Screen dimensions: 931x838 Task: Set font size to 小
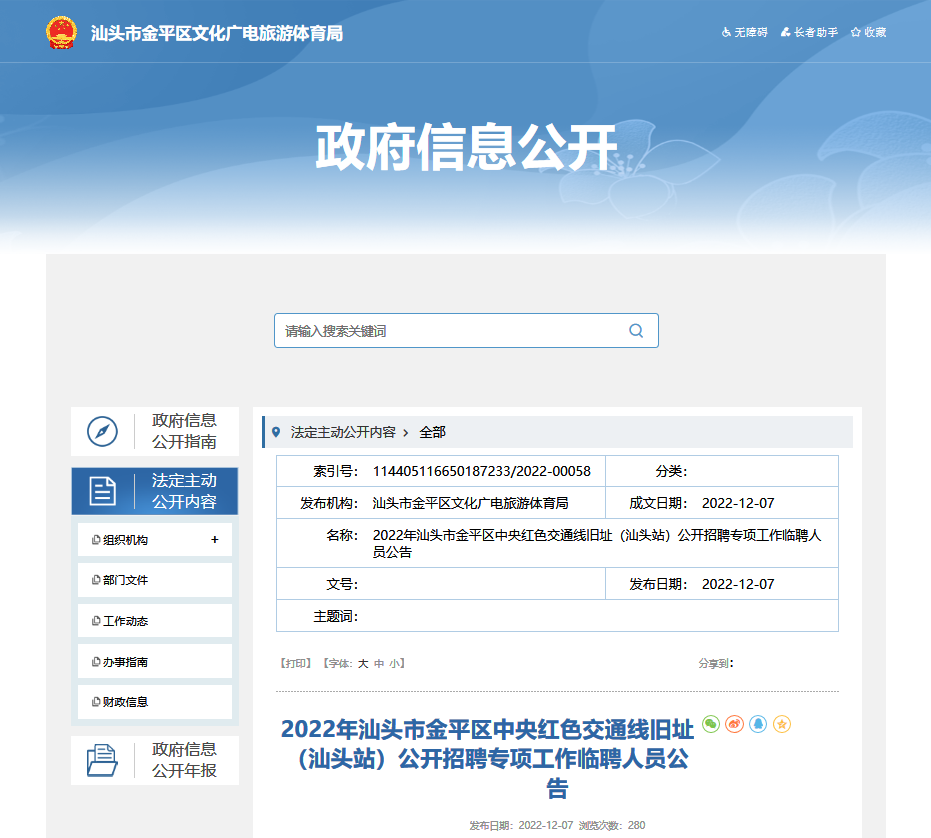pyautogui.click(x=394, y=663)
